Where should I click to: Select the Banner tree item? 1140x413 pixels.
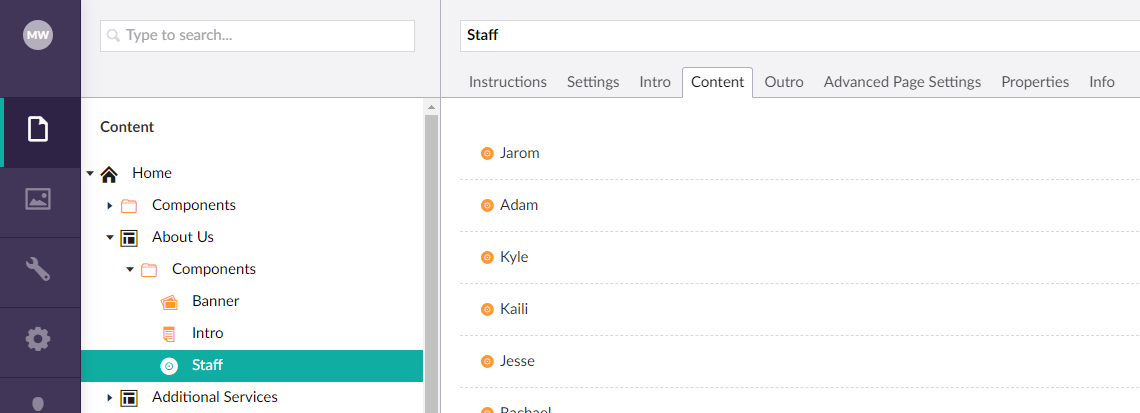tap(215, 301)
